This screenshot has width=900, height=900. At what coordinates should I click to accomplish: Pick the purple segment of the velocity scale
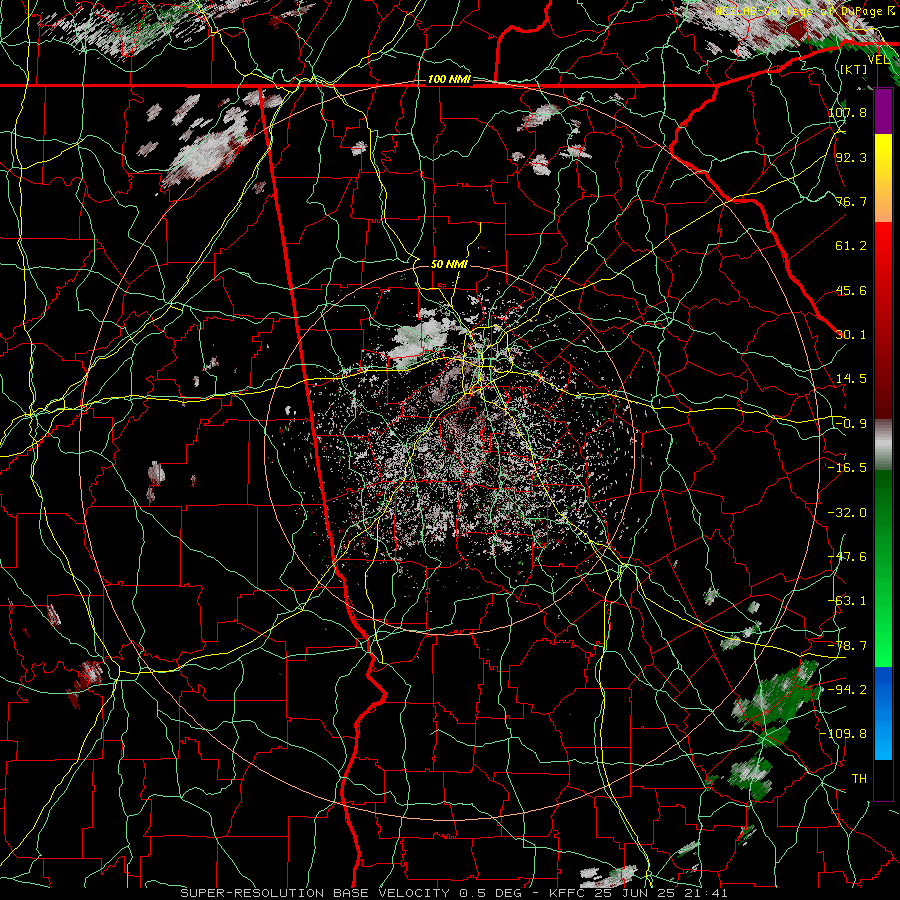pos(883,112)
